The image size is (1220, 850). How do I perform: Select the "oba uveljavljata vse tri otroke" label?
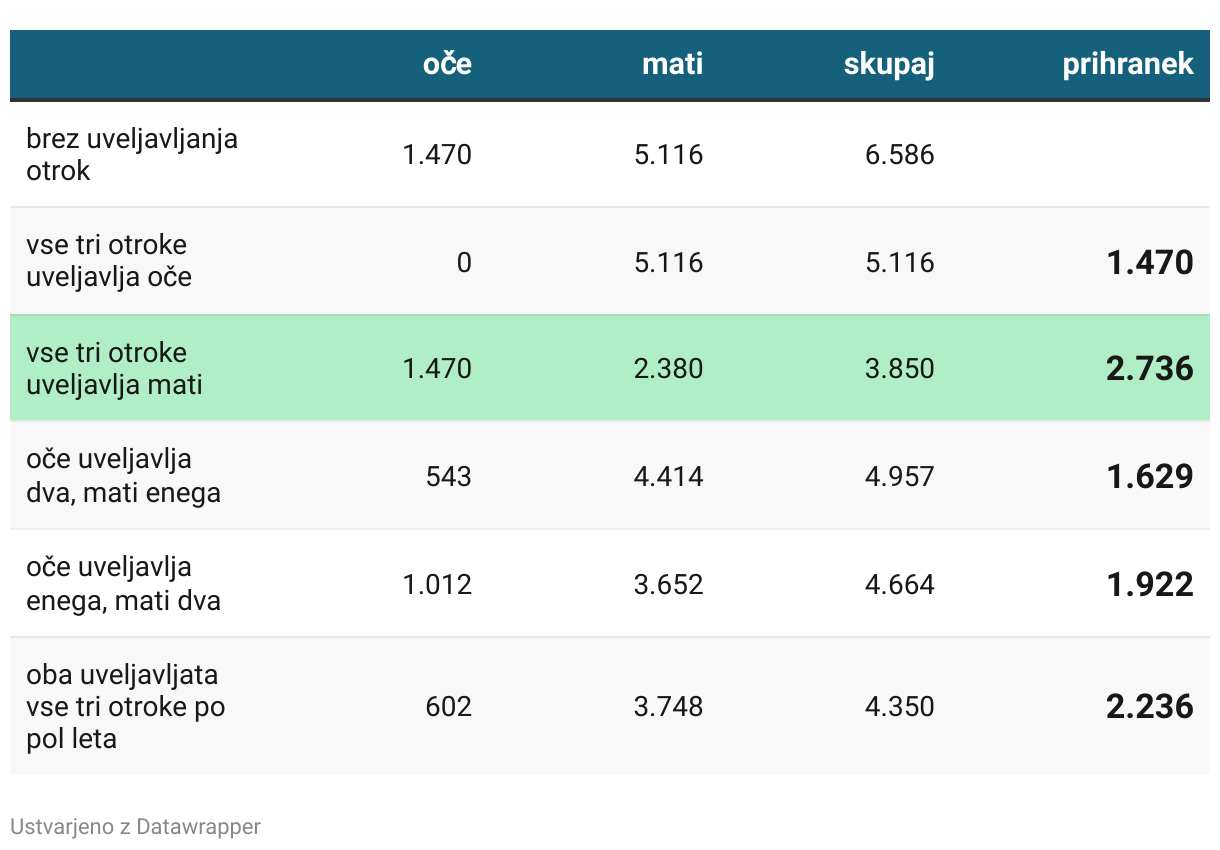[125, 706]
